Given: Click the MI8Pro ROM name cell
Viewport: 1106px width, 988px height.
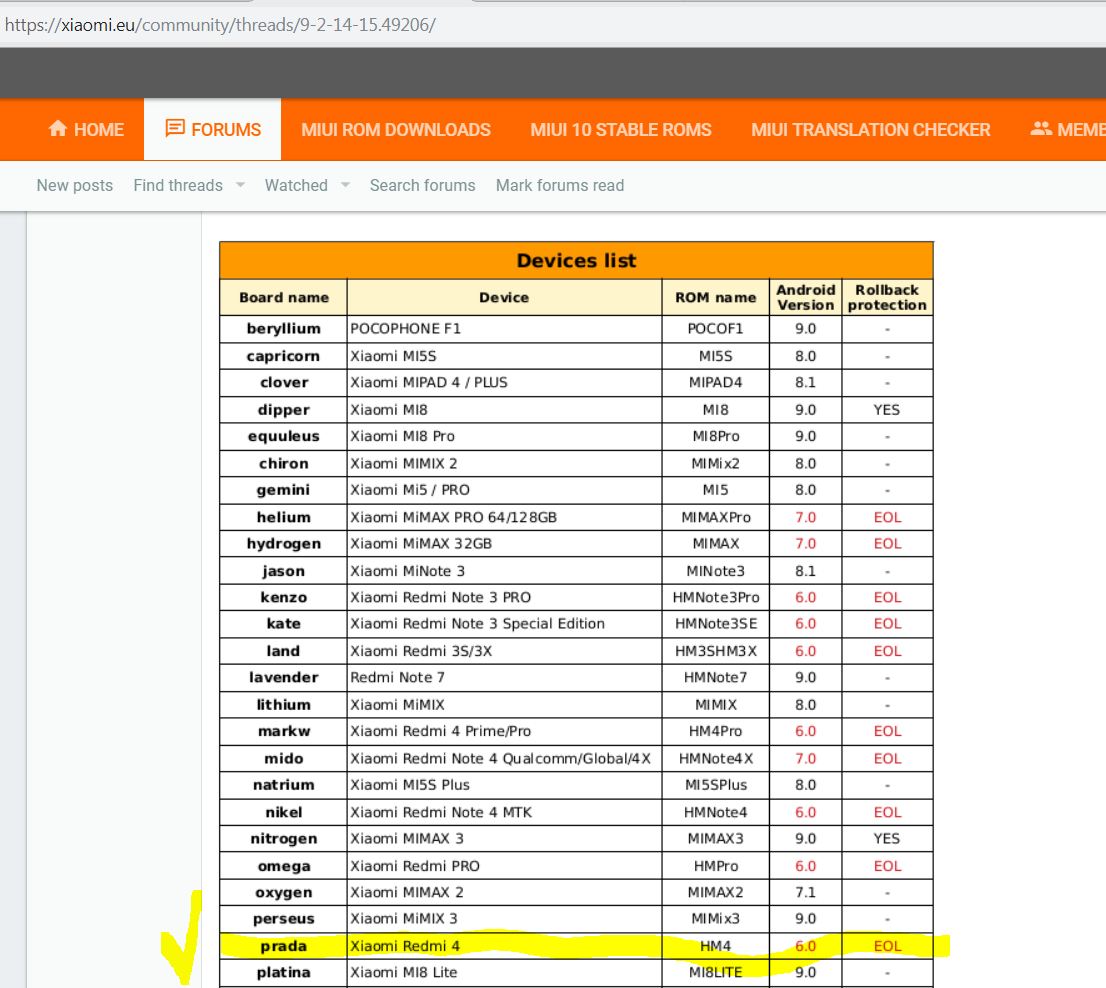Looking at the screenshot, I should click(716, 437).
